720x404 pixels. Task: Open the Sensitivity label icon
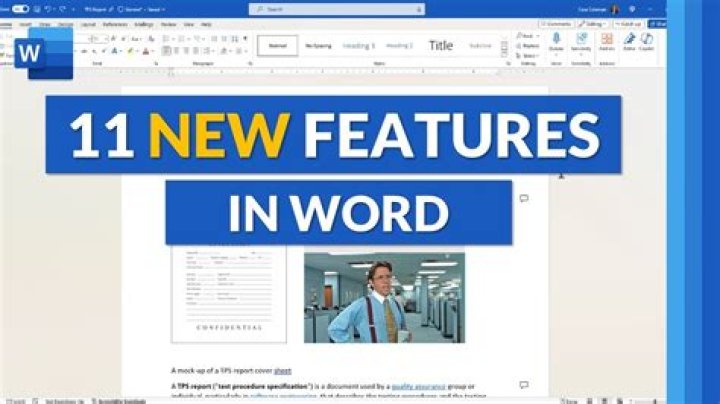click(581, 39)
